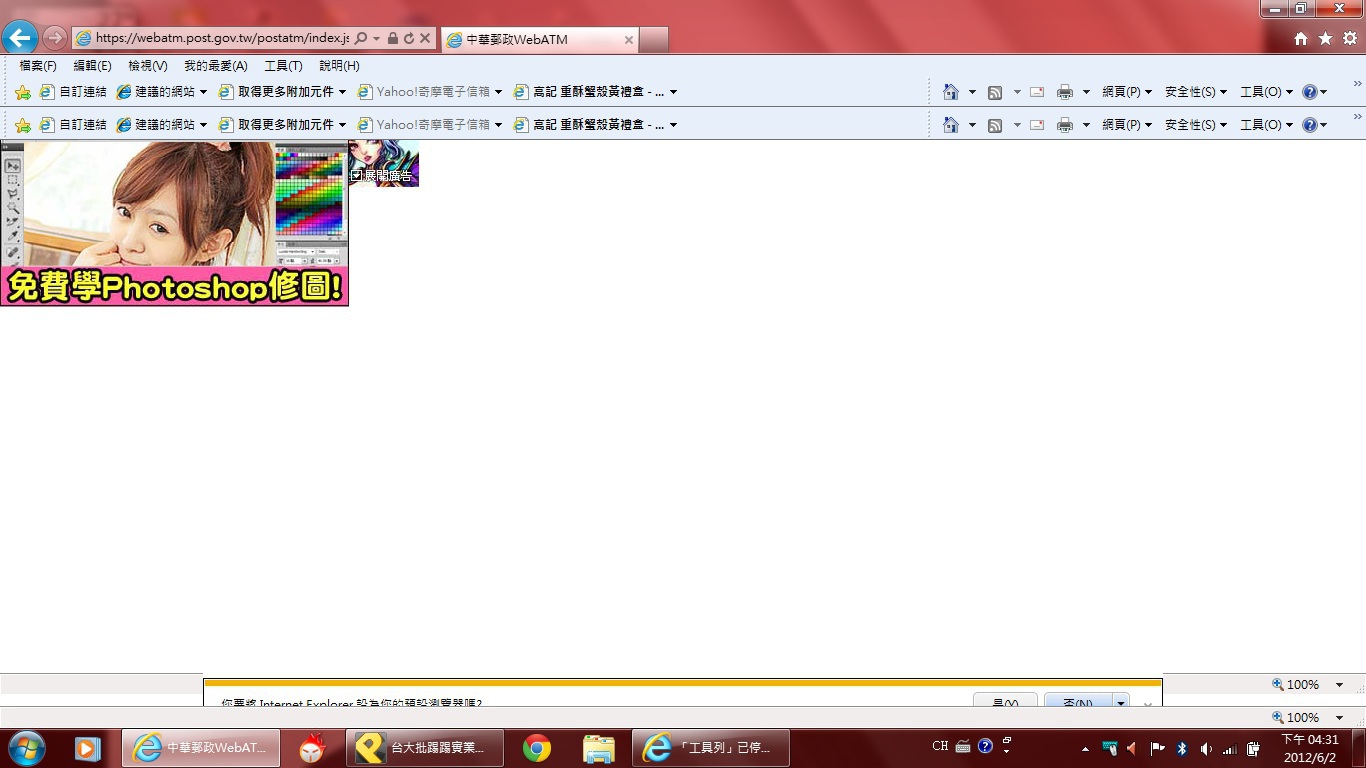This screenshot has width=1366, height=768.
Task: Open the 工具(T) menu in the menu bar
Action: (x=283, y=66)
